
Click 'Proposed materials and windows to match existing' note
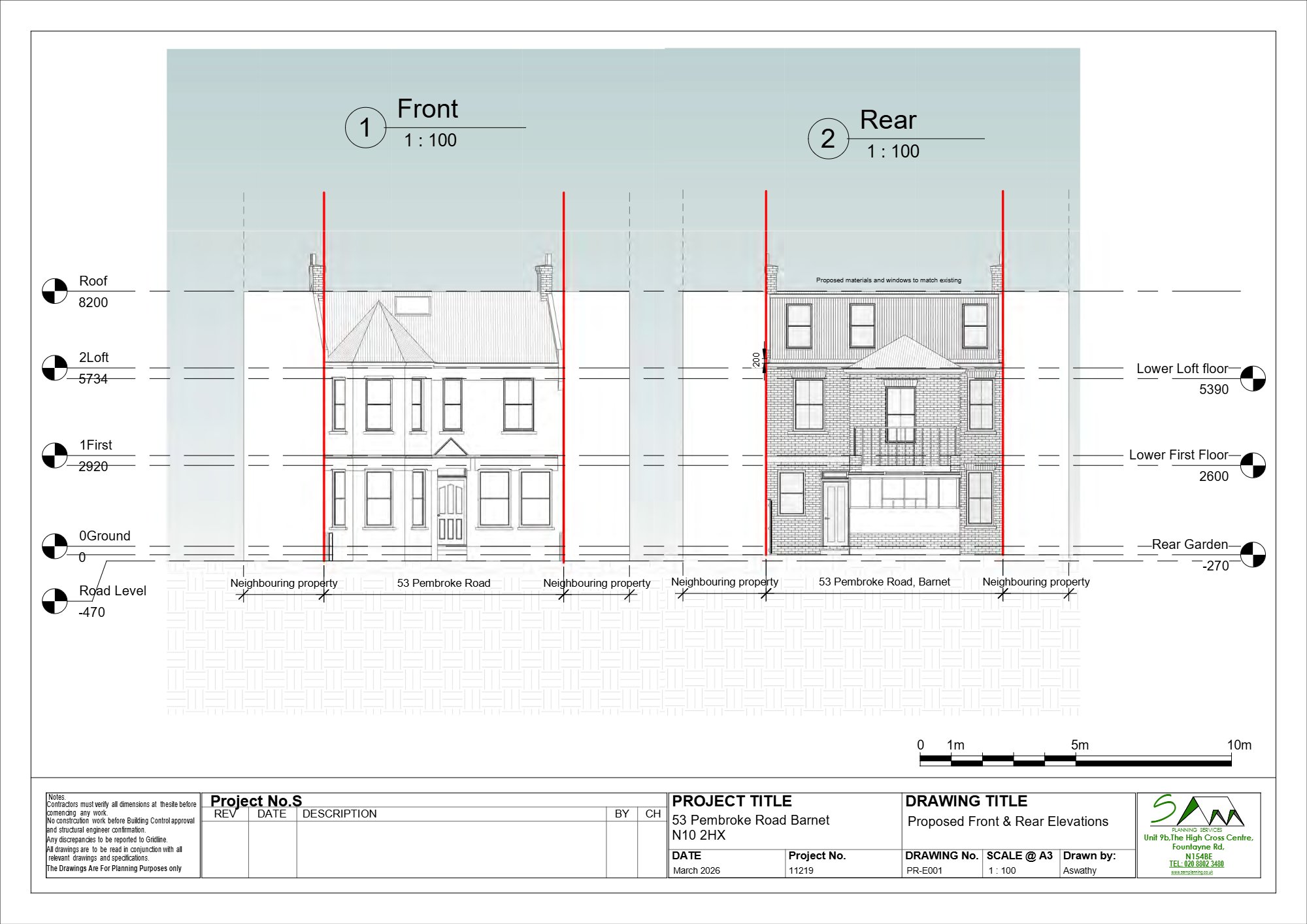889,280
